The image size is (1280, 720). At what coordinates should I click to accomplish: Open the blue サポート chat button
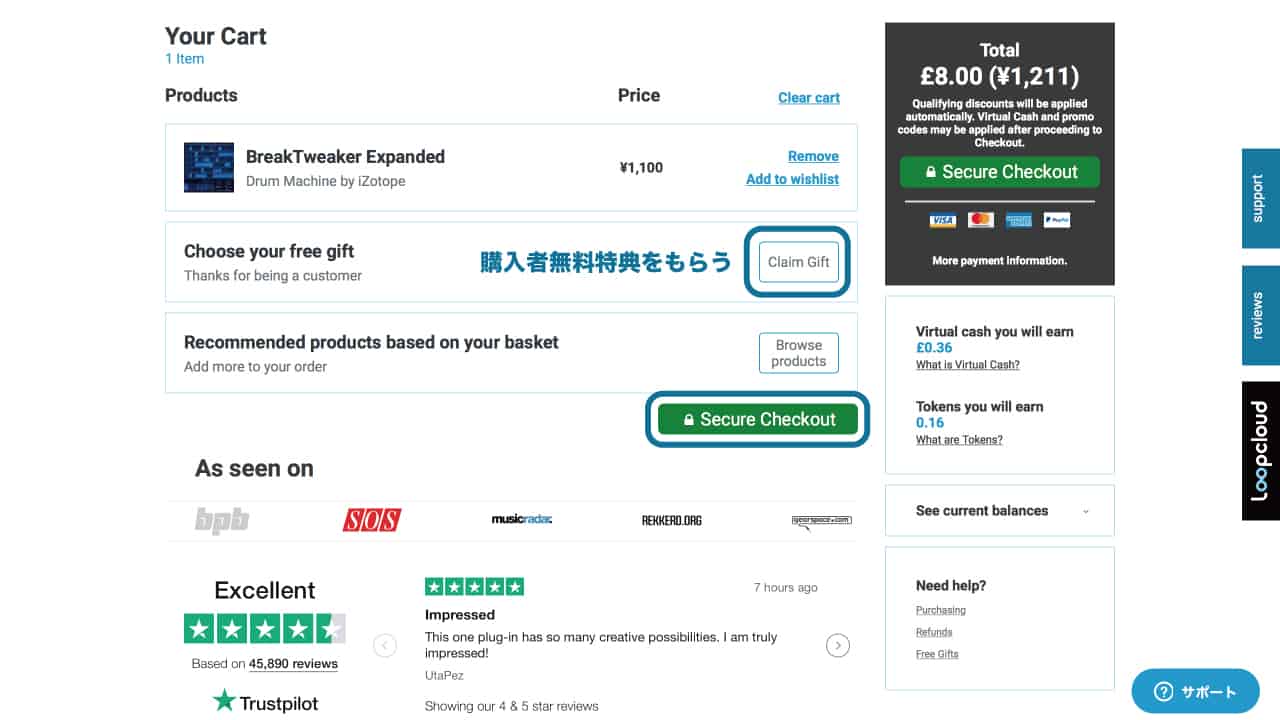1195,691
